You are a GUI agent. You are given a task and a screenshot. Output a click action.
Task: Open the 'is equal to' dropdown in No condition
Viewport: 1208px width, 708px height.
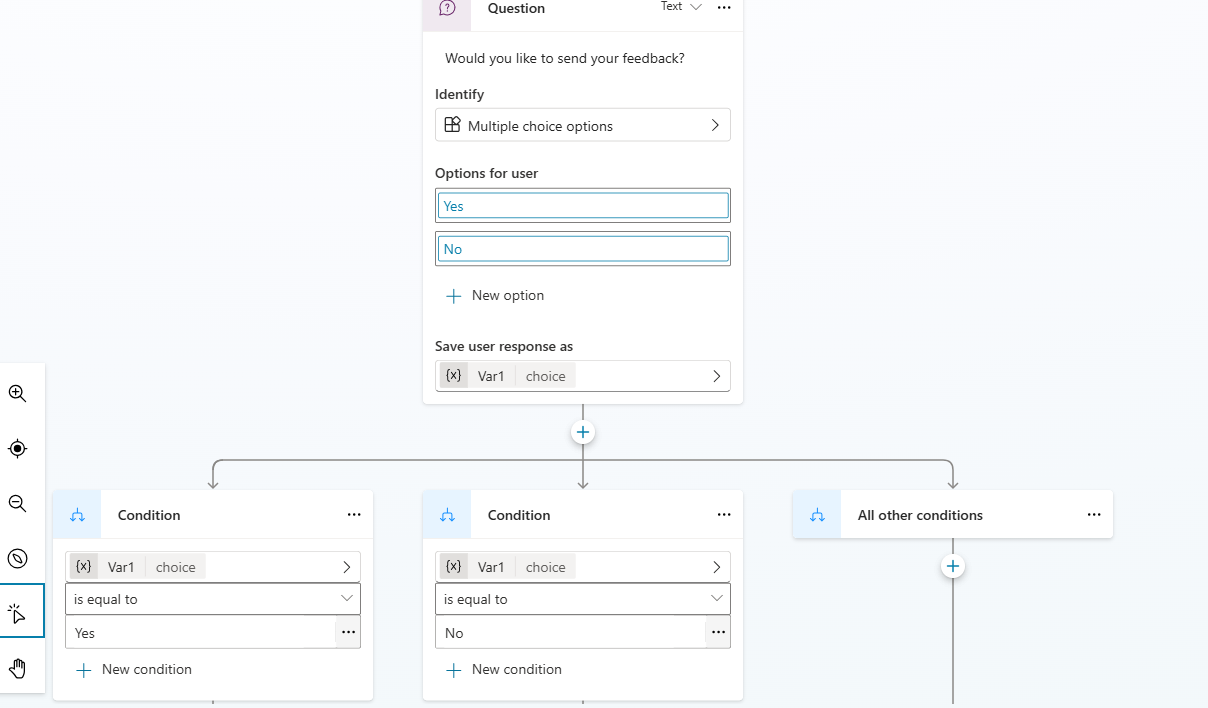click(583, 599)
